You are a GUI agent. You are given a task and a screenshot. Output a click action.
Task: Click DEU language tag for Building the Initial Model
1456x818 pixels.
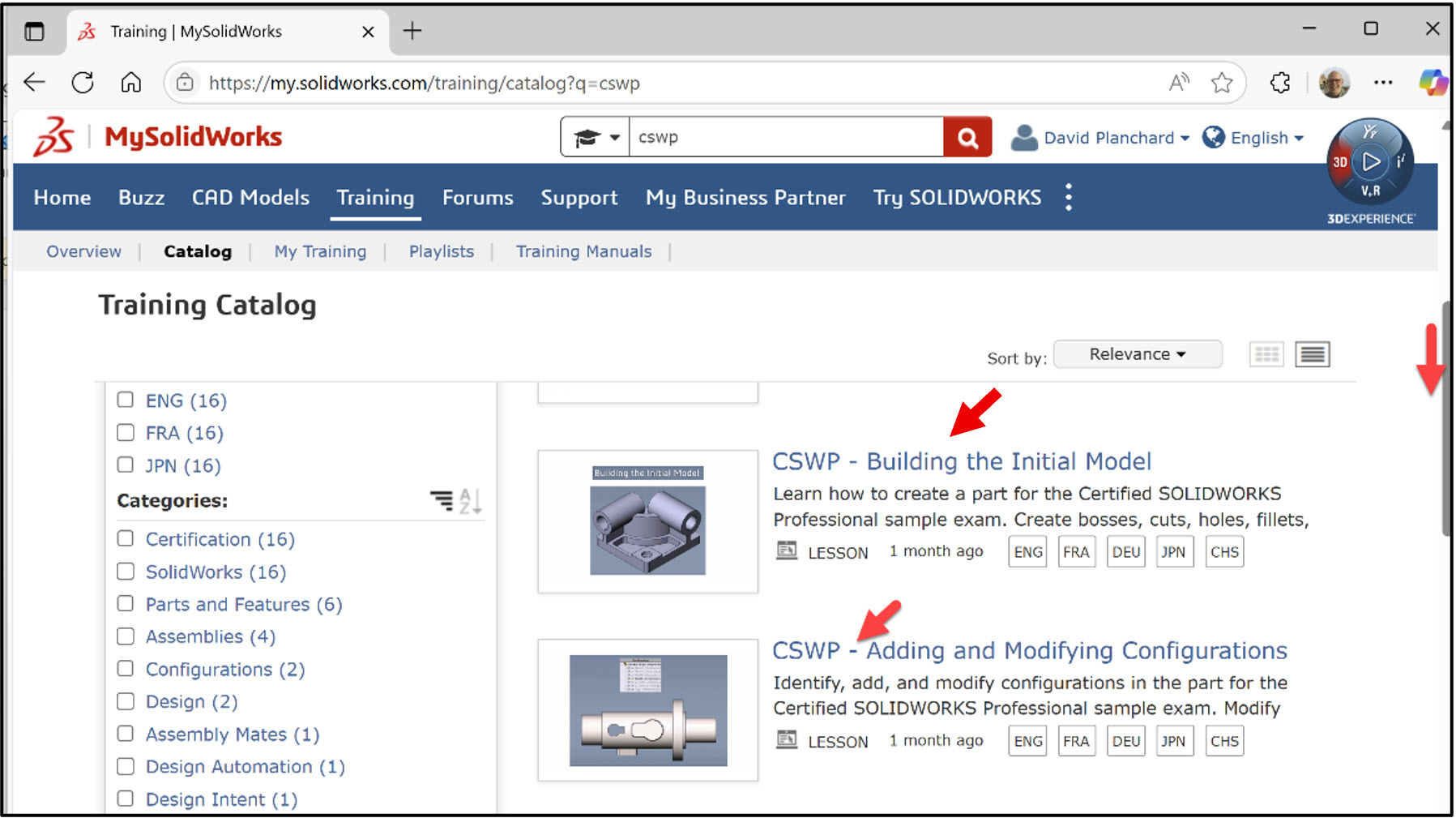pos(1126,551)
